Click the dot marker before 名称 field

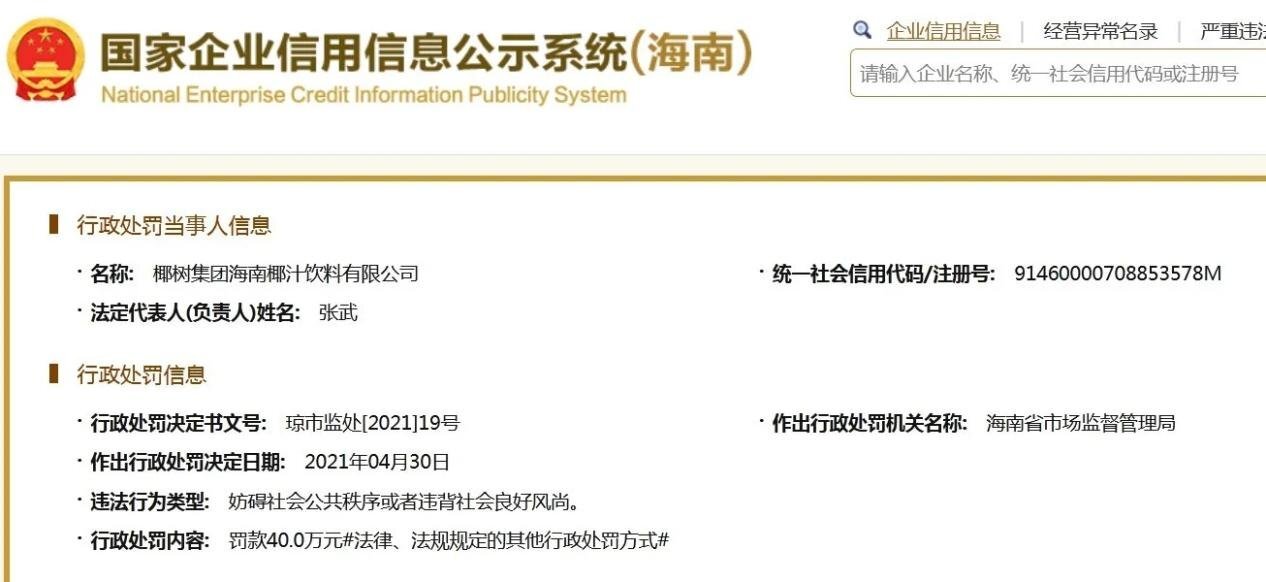click(x=78, y=270)
